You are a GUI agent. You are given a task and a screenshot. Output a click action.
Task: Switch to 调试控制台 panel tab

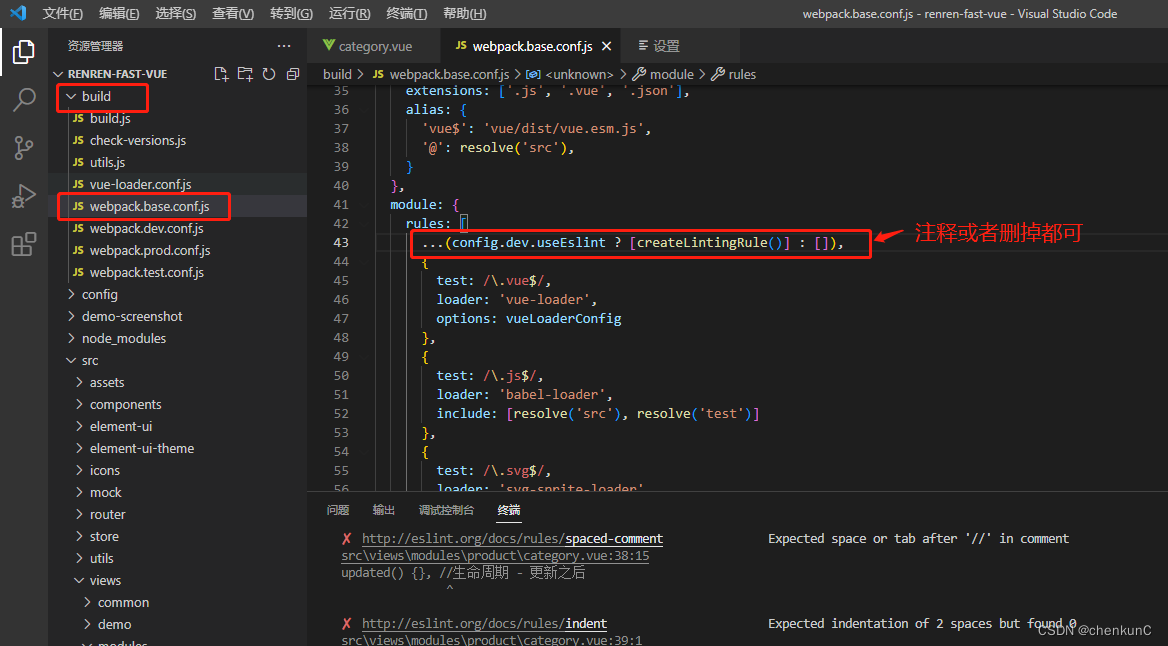coord(446,510)
